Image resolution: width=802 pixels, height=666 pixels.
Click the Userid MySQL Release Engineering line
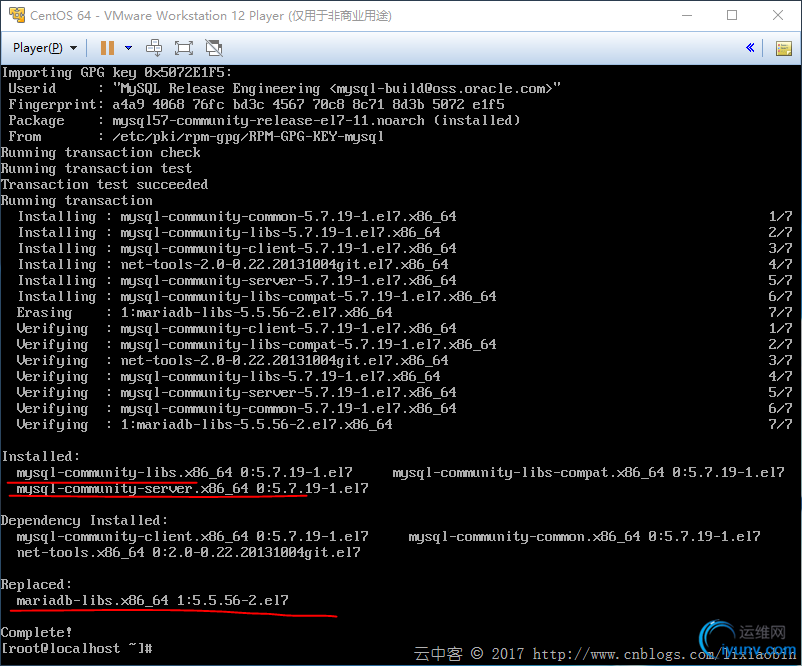click(284, 88)
